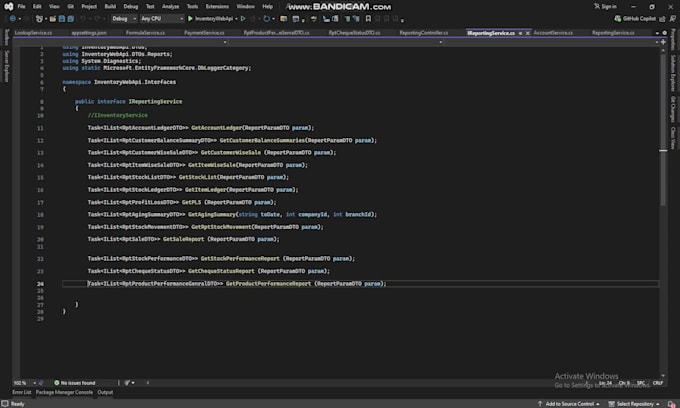Click the Sign in button
Viewport: 680px width, 408px height.
[605, 7]
